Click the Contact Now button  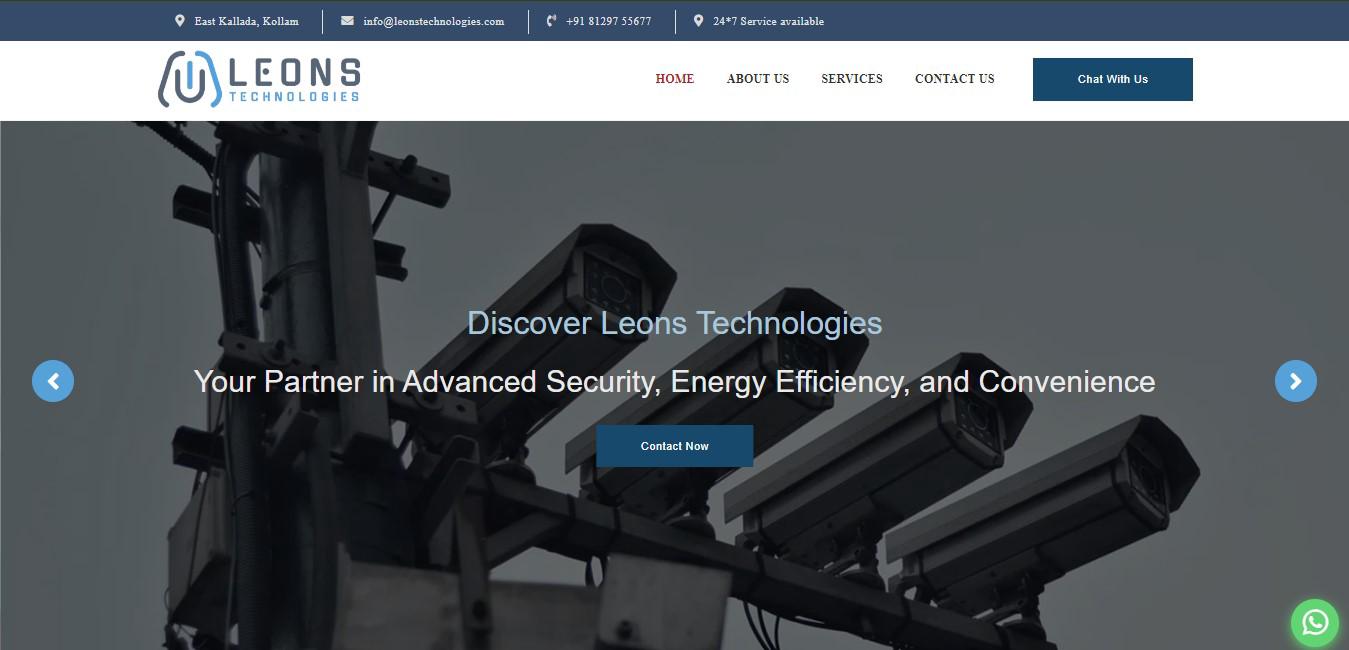click(674, 446)
